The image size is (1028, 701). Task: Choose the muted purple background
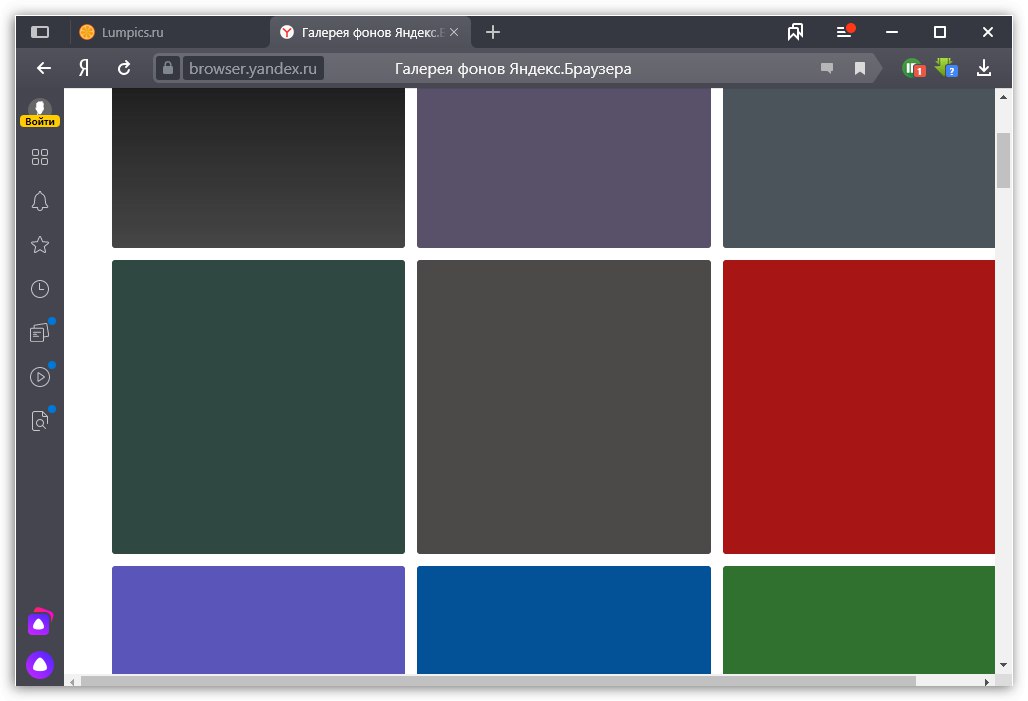pos(564,168)
